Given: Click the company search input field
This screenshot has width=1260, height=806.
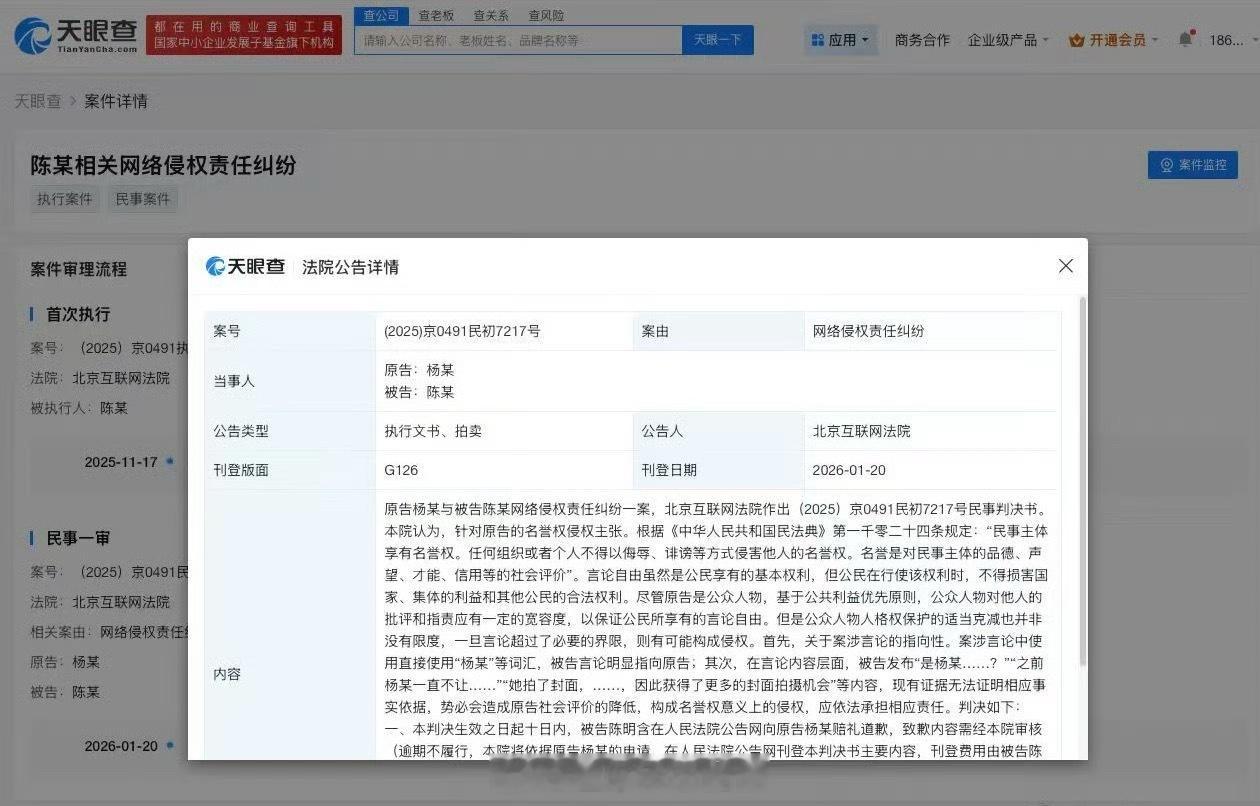Looking at the screenshot, I should (x=515, y=39).
